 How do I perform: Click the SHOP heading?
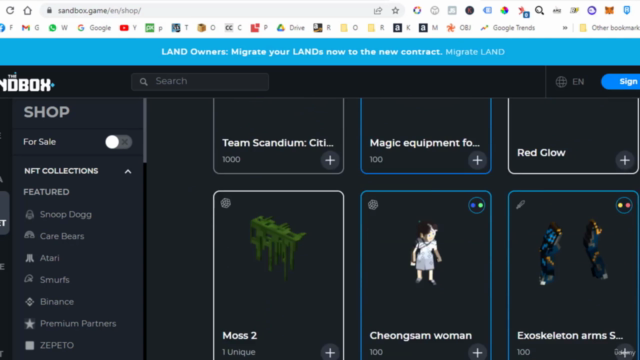point(47,112)
